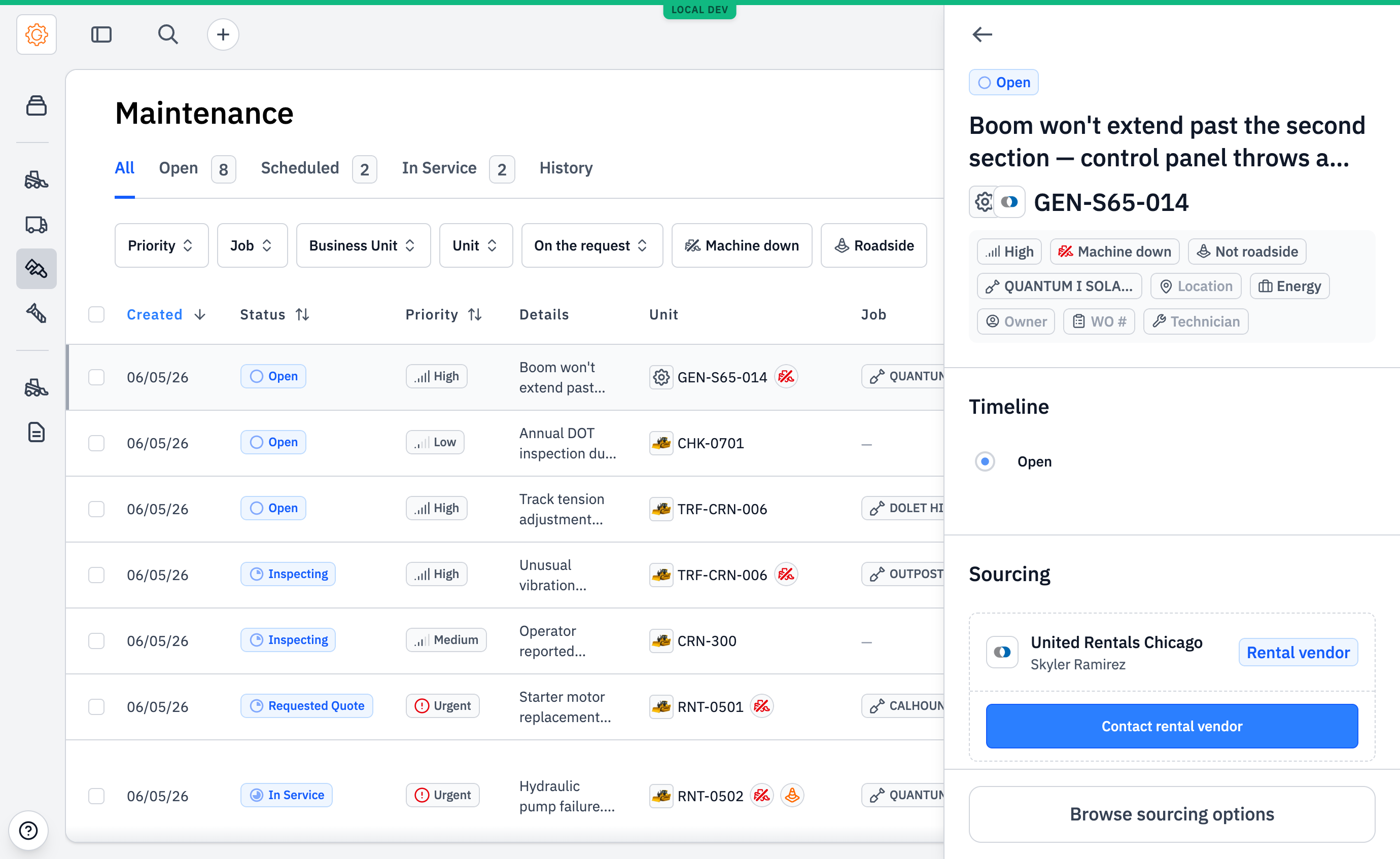Click the gear unit icon beside GEN-S65-014 heading
The height and width of the screenshot is (859, 1400).
tap(983, 202)
